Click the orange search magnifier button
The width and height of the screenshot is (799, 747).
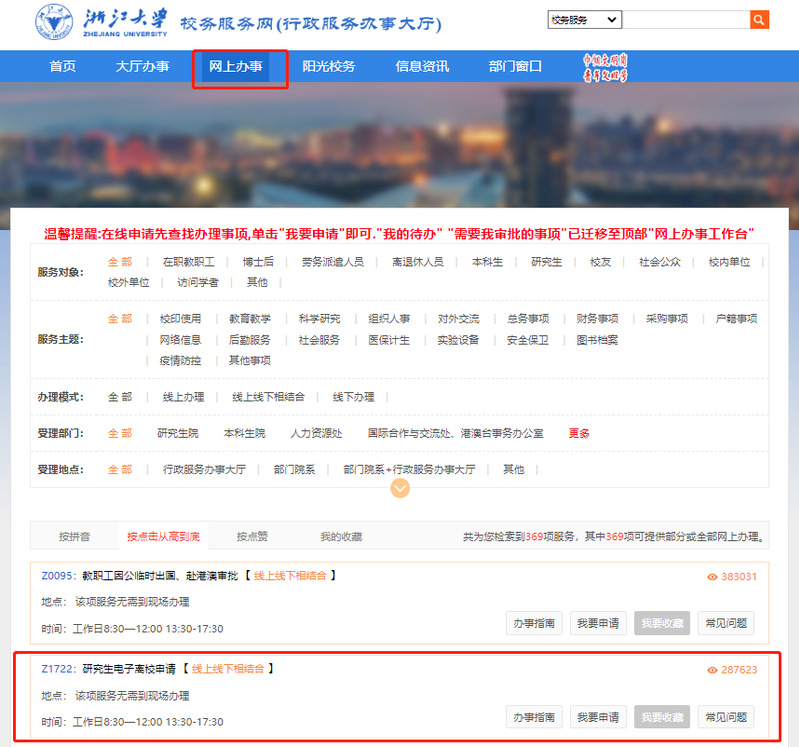tap(759, 20)
